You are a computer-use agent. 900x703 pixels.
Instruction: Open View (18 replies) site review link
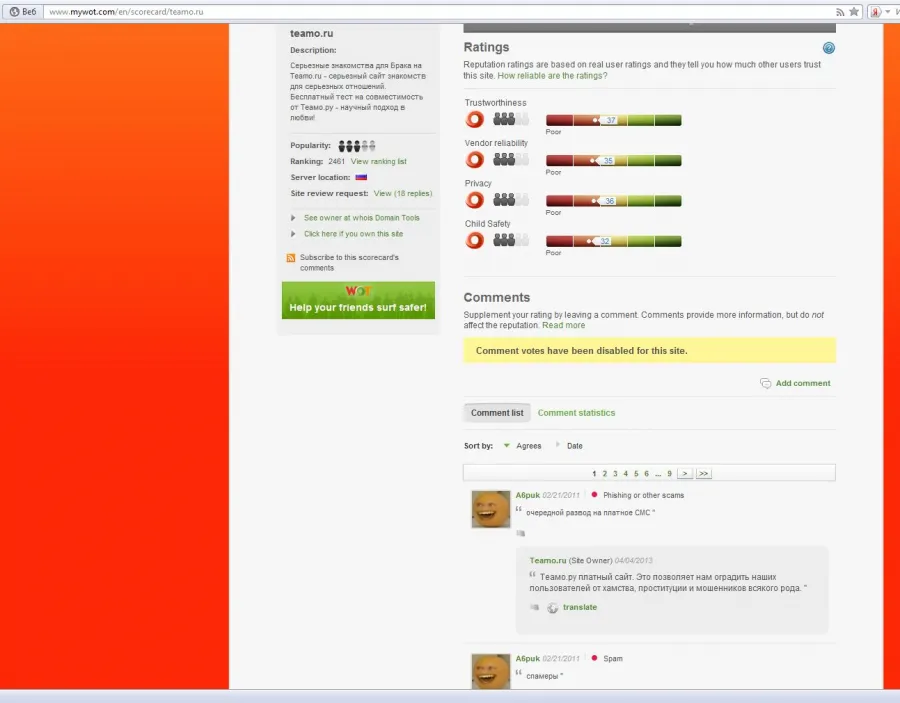403,193
